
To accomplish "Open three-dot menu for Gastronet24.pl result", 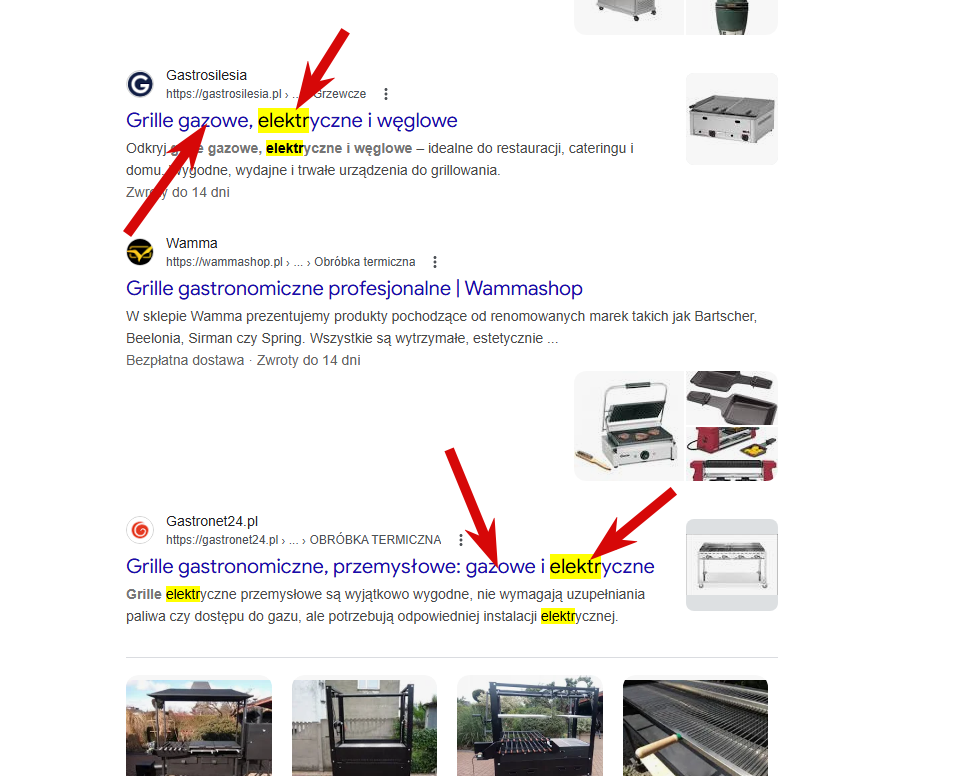I will 461,540.
